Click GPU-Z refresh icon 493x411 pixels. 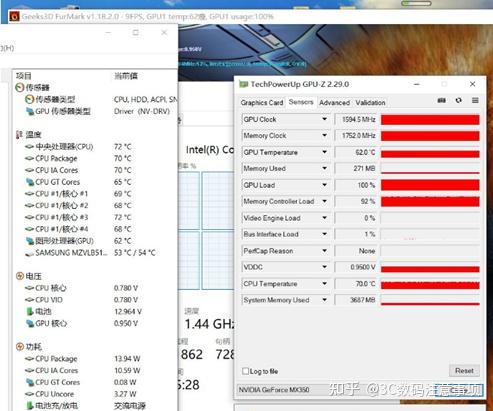click(459, 100)
